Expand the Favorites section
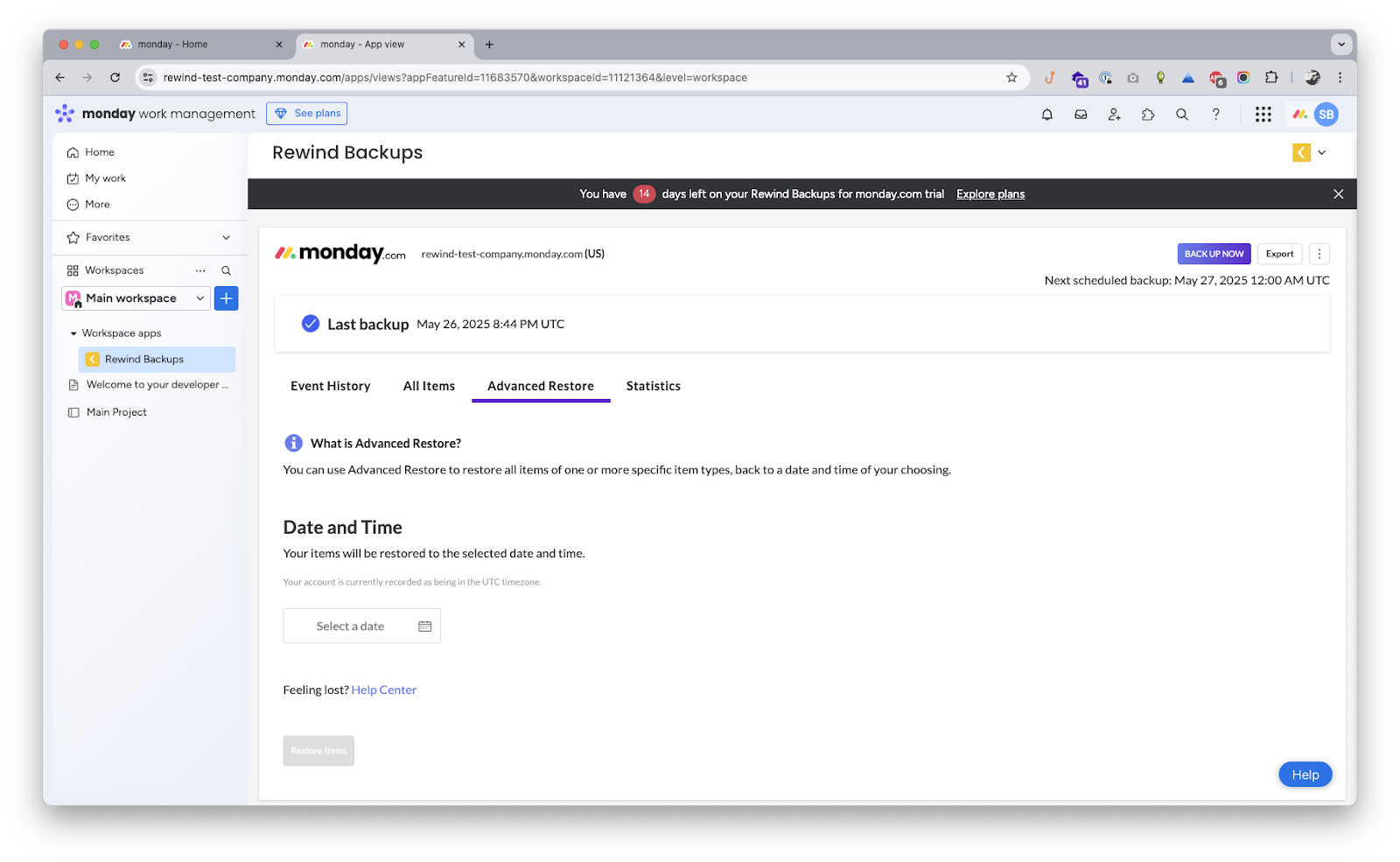 click(226, 237)
